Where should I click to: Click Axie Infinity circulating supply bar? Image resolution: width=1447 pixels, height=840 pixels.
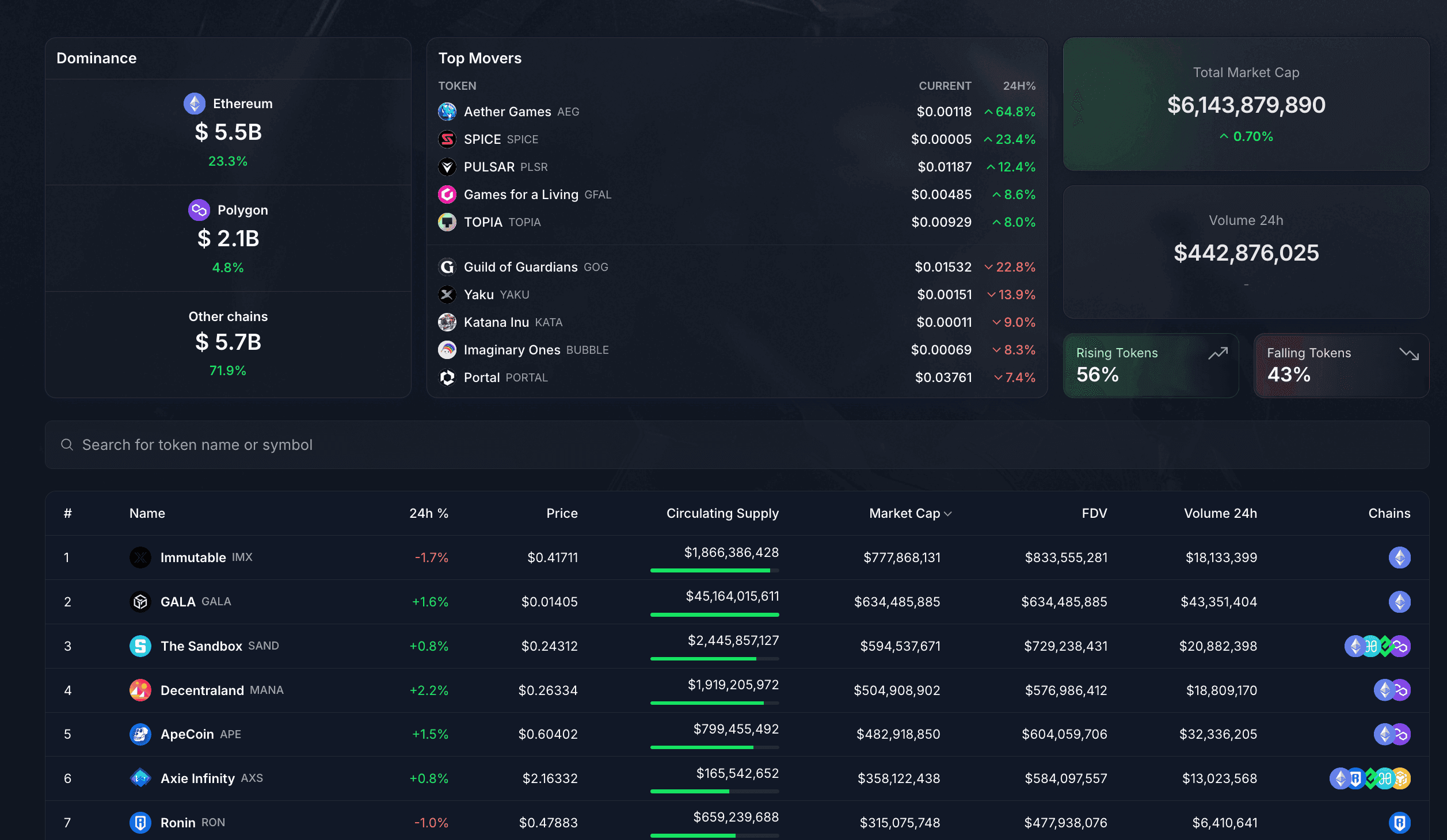(x=714, y=792)
